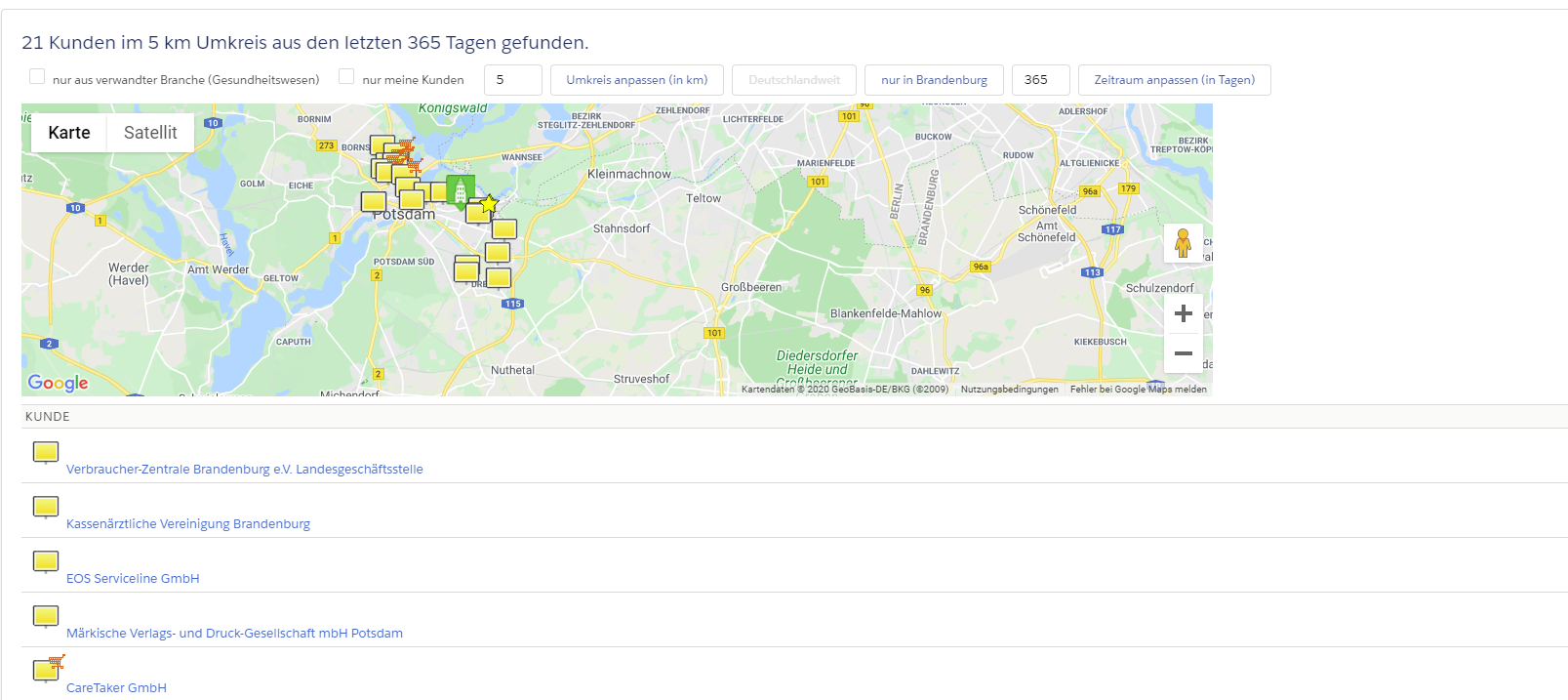Click the marker icon beside EOS Serviceline GmbH

pyautogui.click(x=46, y=561)
